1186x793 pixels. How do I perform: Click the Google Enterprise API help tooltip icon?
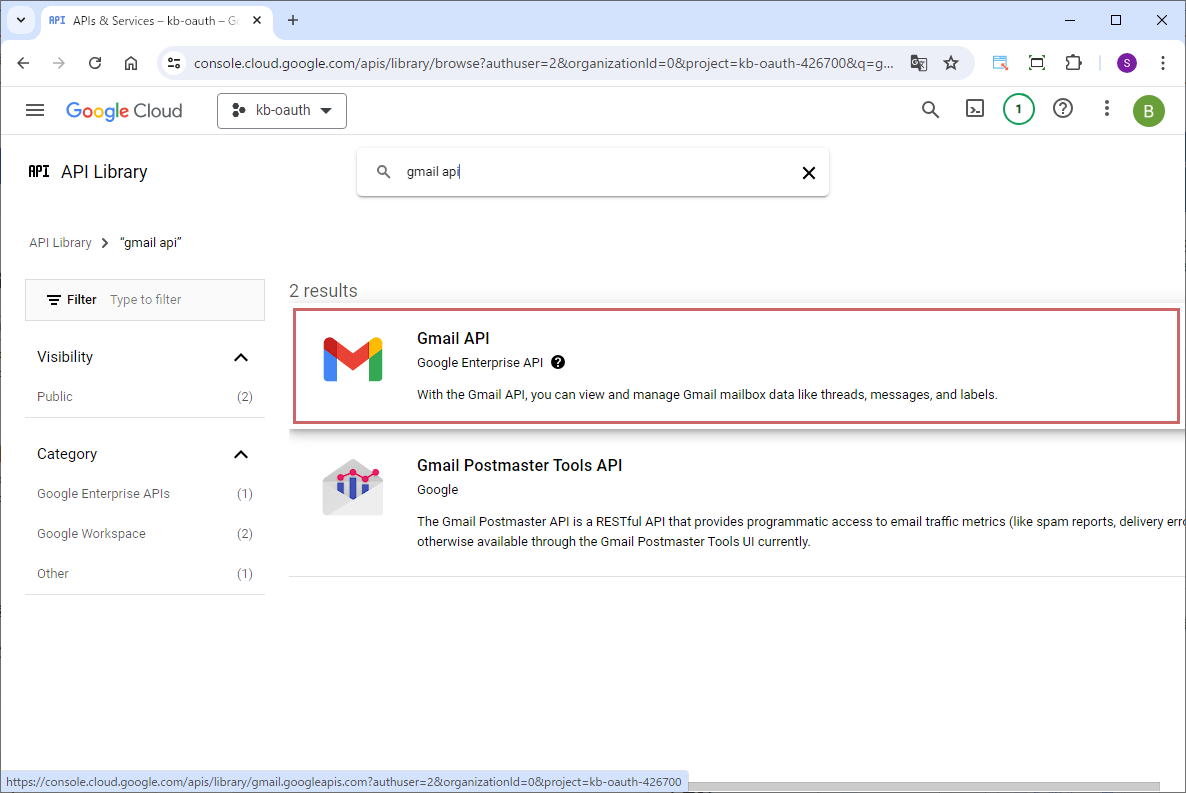pyautogui.click(x=558, y=363)
